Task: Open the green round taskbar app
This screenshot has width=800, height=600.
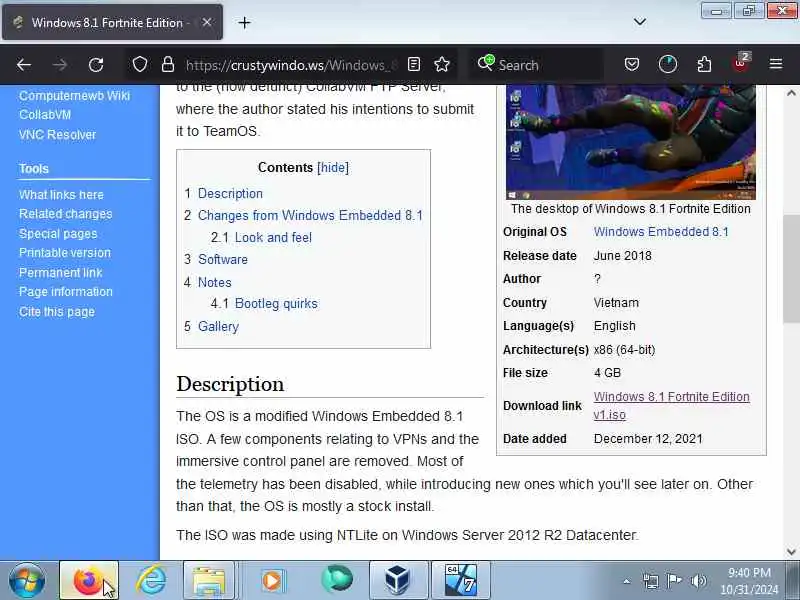Action: [337, 579]
